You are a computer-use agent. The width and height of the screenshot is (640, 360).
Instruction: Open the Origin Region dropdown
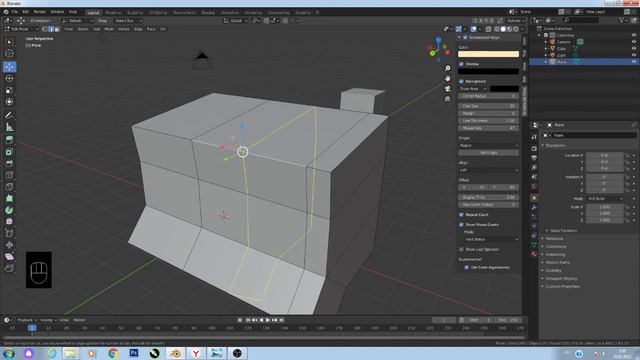[489, 145]
